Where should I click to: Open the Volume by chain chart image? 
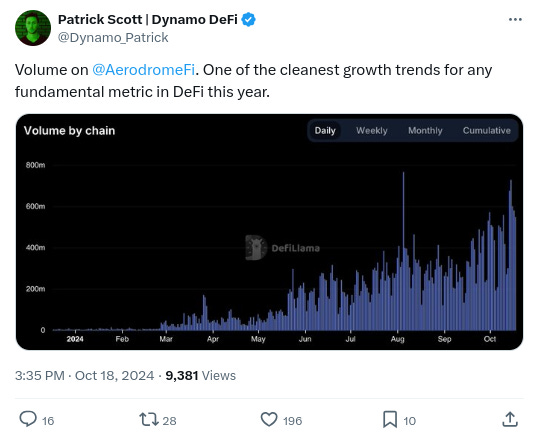(269, 232)
